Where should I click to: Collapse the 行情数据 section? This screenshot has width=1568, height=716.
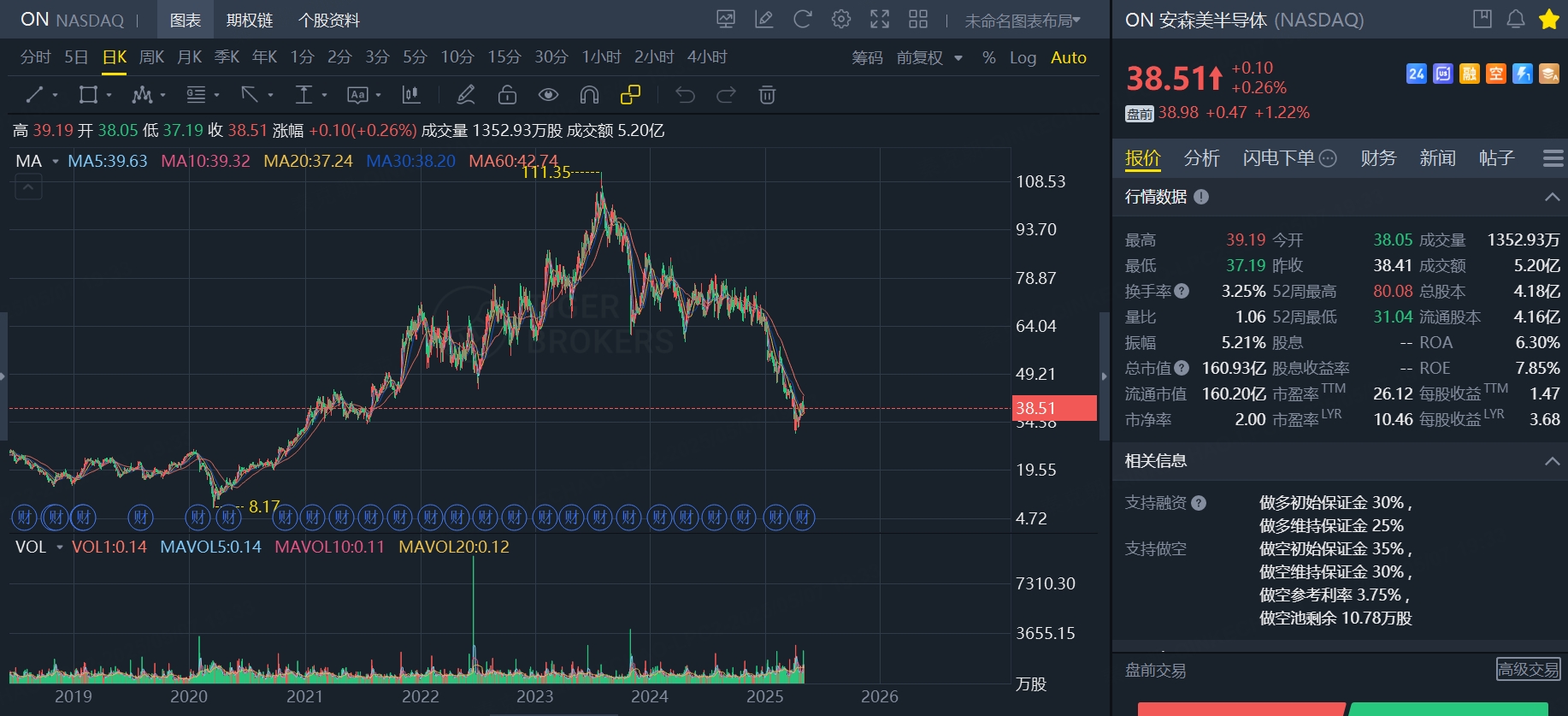1552,197
